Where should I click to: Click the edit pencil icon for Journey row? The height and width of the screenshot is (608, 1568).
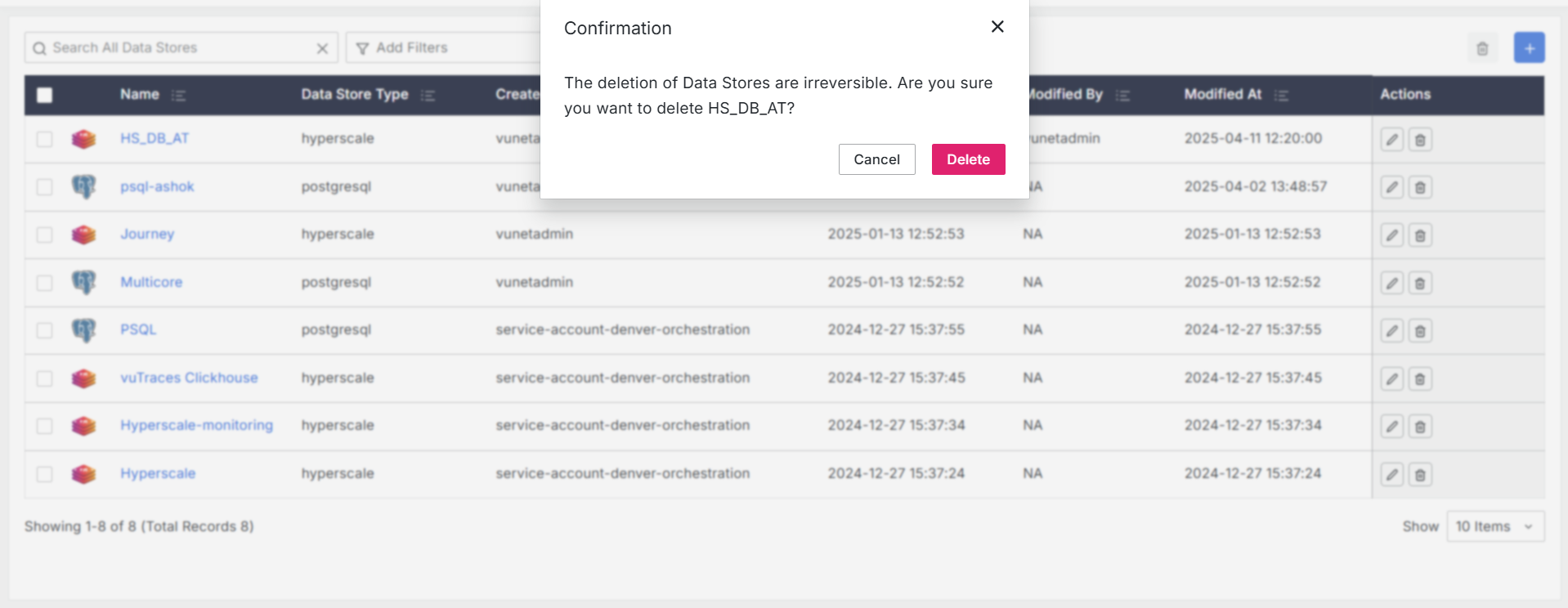(x=1391, y=235)
